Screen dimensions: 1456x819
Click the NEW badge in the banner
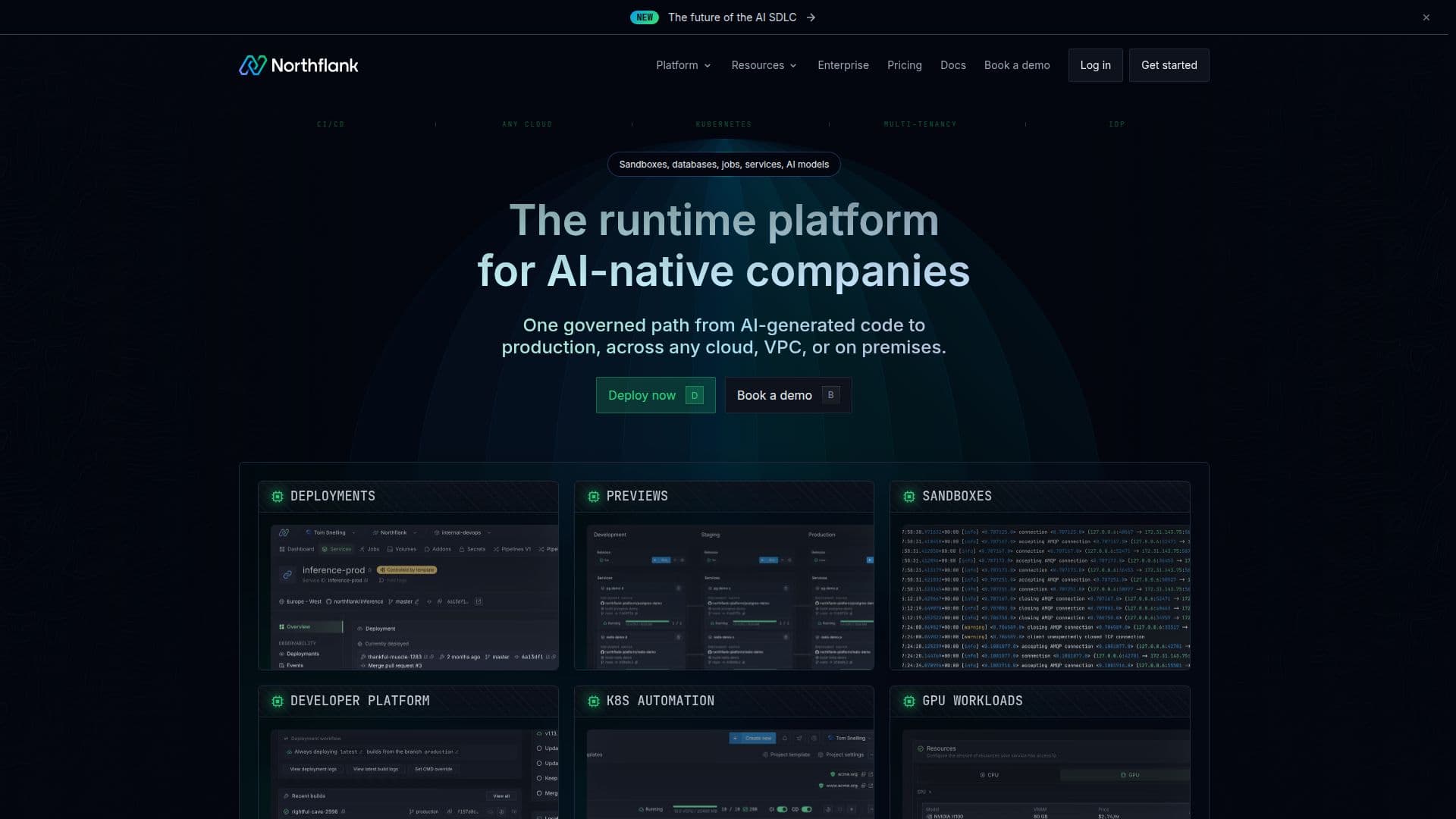pos(645,17)
